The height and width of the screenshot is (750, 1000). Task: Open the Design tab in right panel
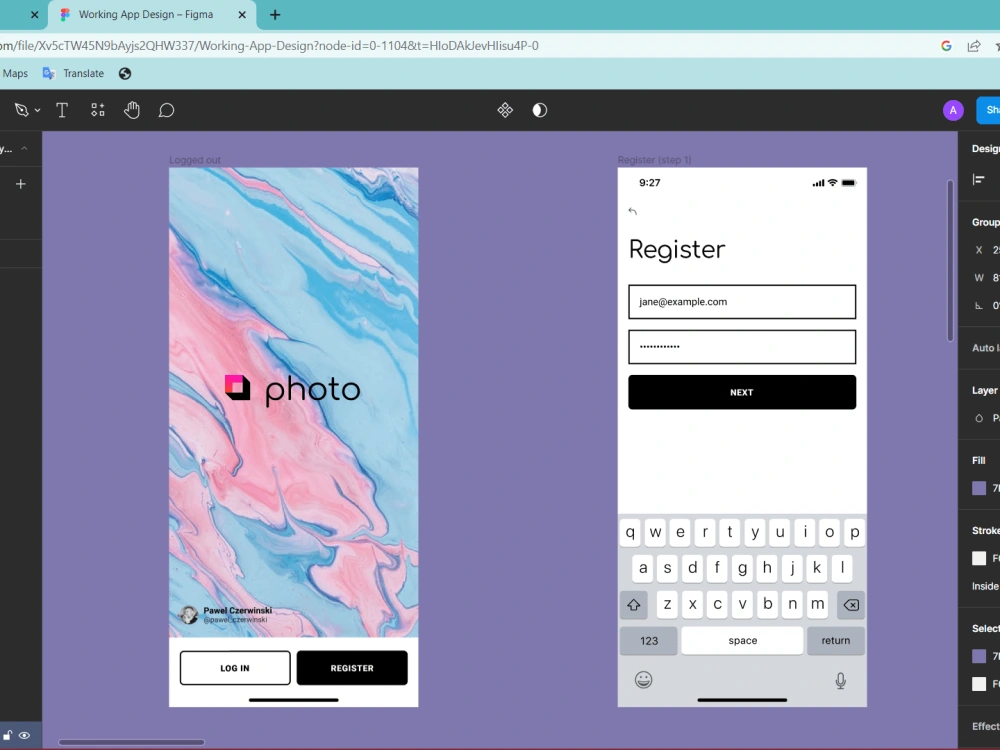(x=985, y=149)
